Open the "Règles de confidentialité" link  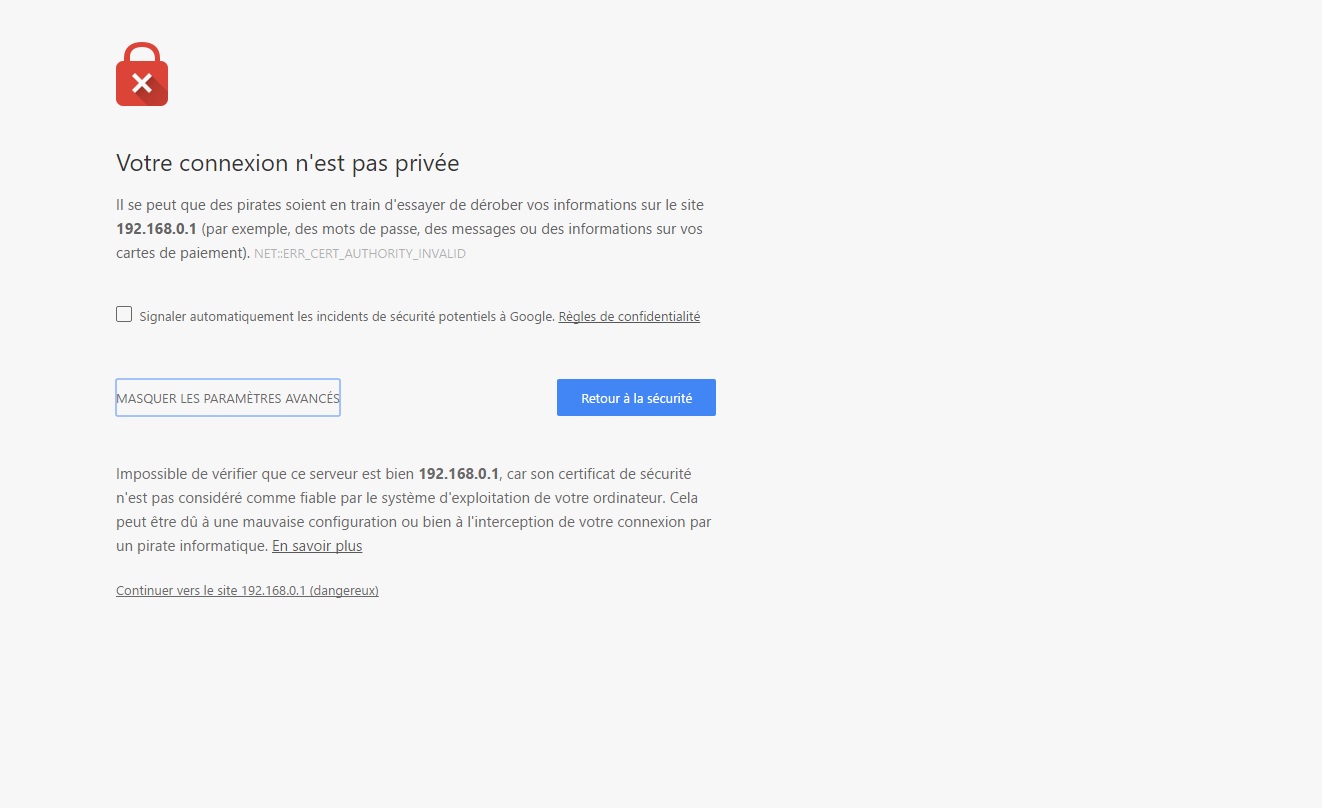[629, 317]
